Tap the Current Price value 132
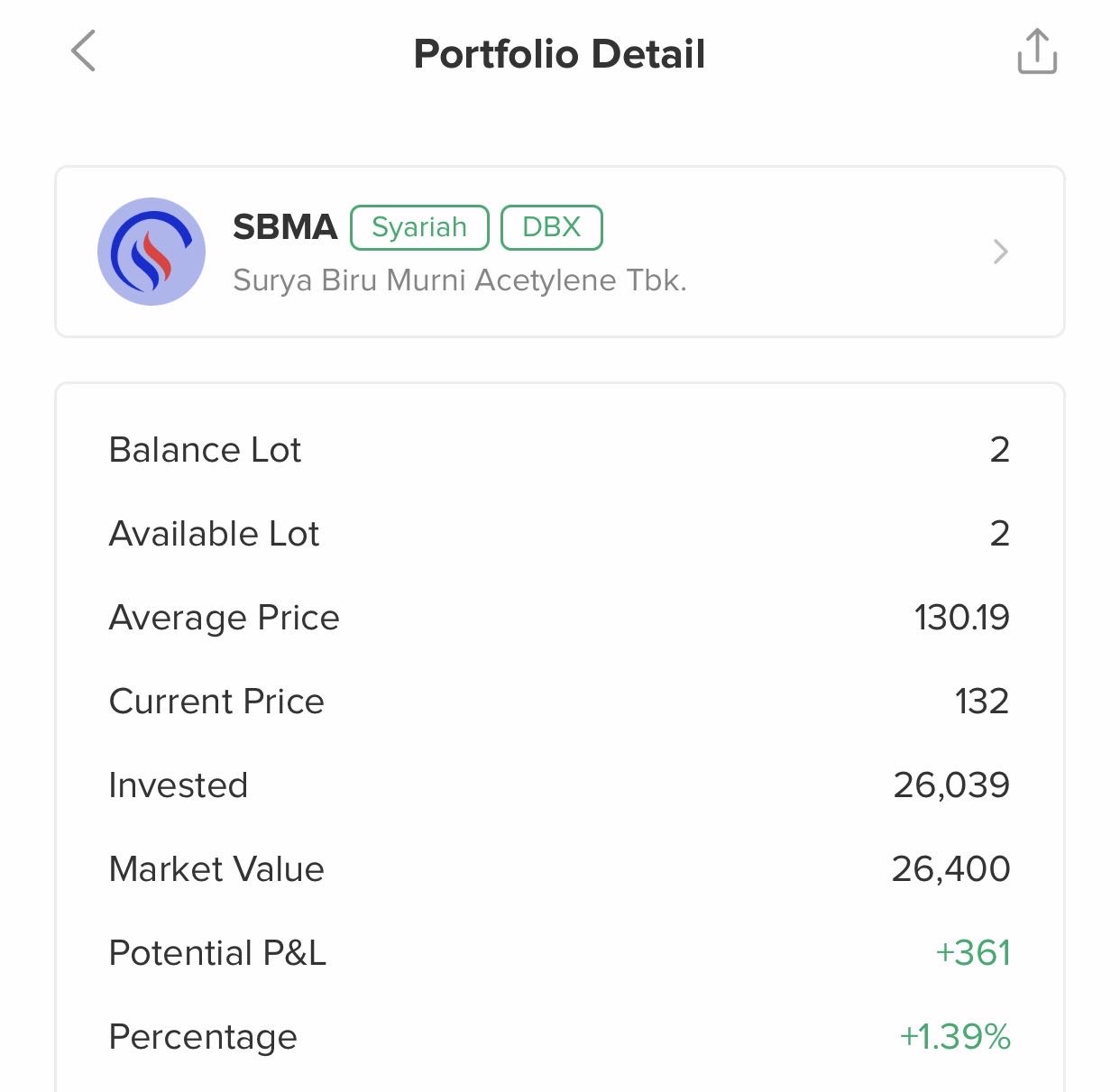The image size is (1120, 1092). point(981,702)
